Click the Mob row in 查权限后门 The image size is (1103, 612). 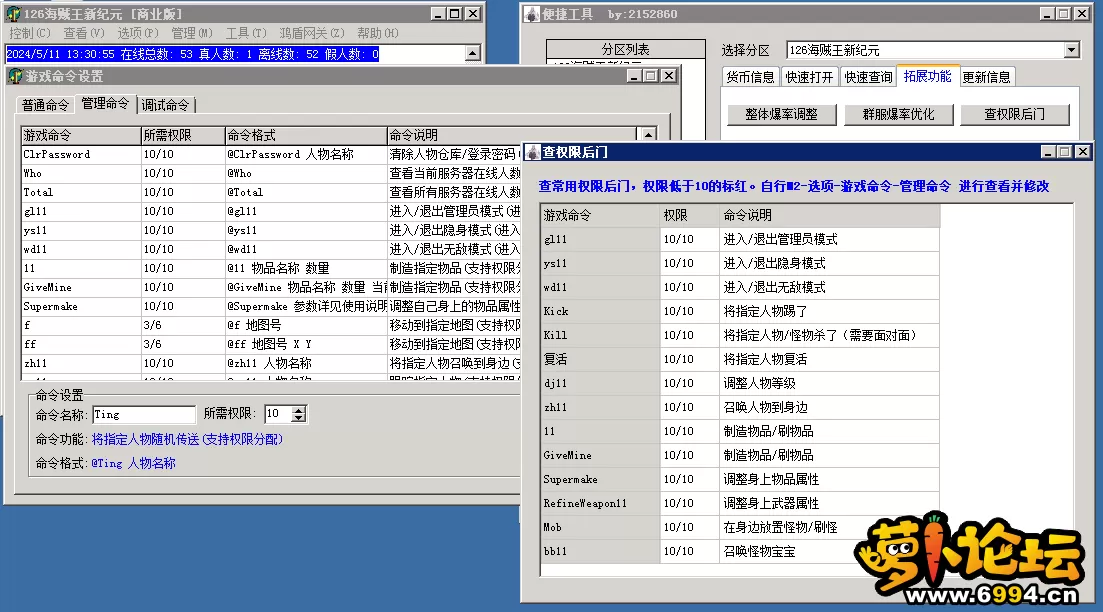point(740,527)
